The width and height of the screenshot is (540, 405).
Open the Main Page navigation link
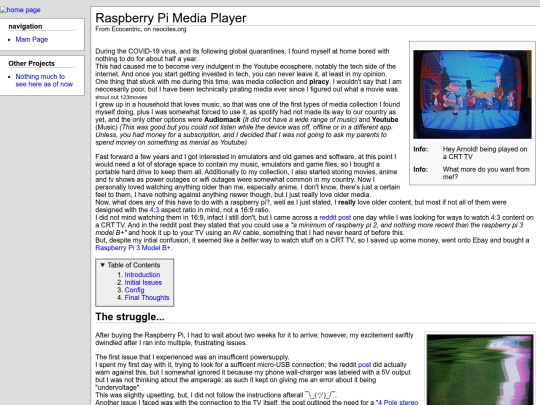coord(32,40)
